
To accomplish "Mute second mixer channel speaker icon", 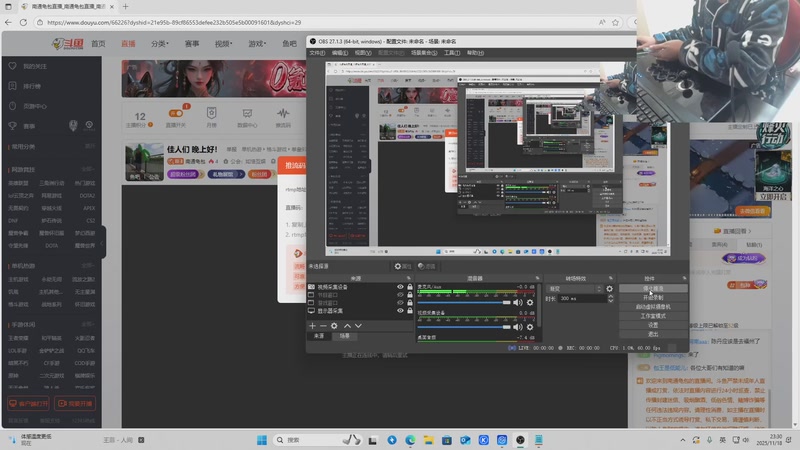I will click(x=518, y=327).
